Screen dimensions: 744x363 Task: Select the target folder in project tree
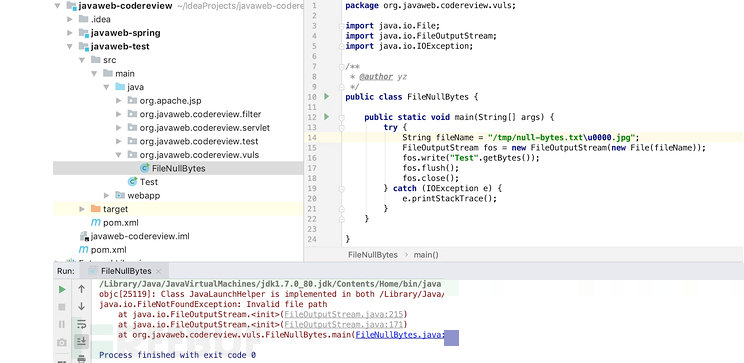(110, 209)
